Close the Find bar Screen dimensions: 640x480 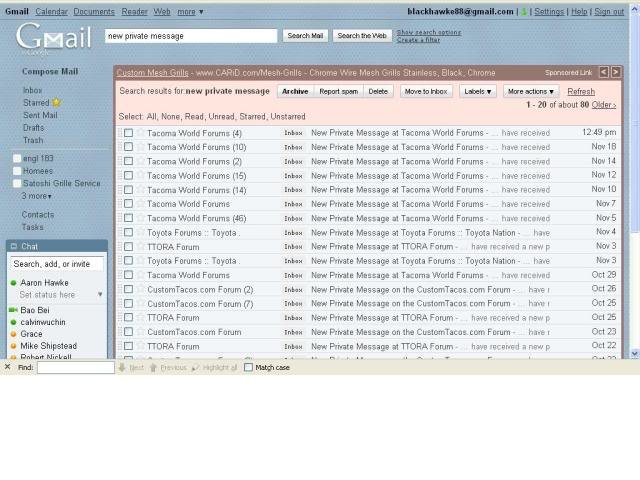click(x=7, y=367)
